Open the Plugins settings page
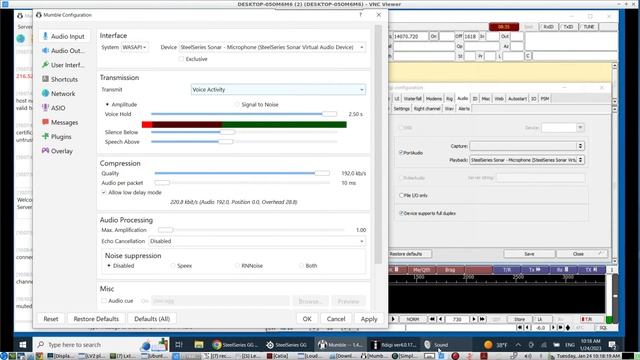Image resolution: width=640 pixels, height=360 pixels. coord(64,136)
